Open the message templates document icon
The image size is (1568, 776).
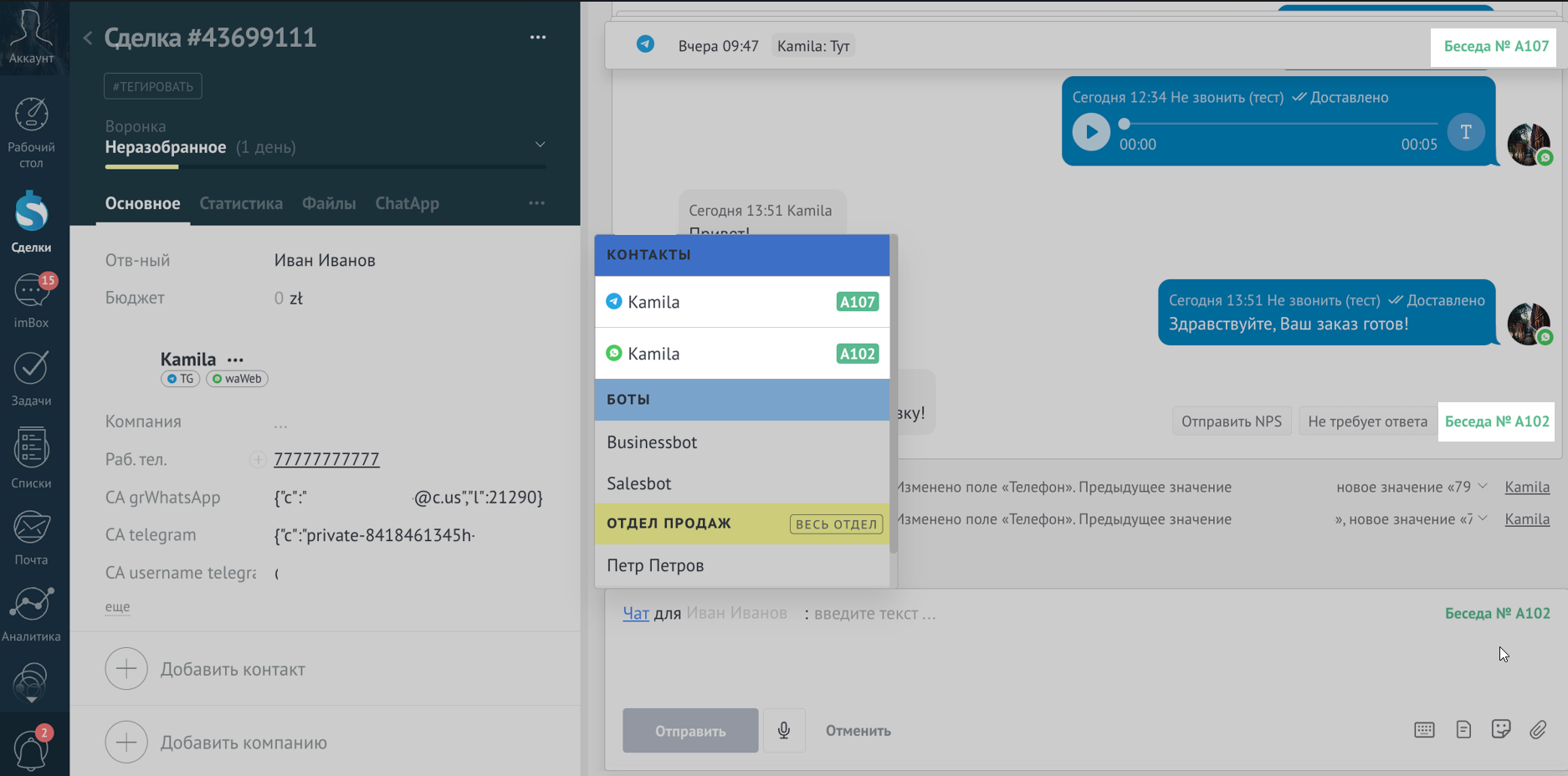point(1463,730)
